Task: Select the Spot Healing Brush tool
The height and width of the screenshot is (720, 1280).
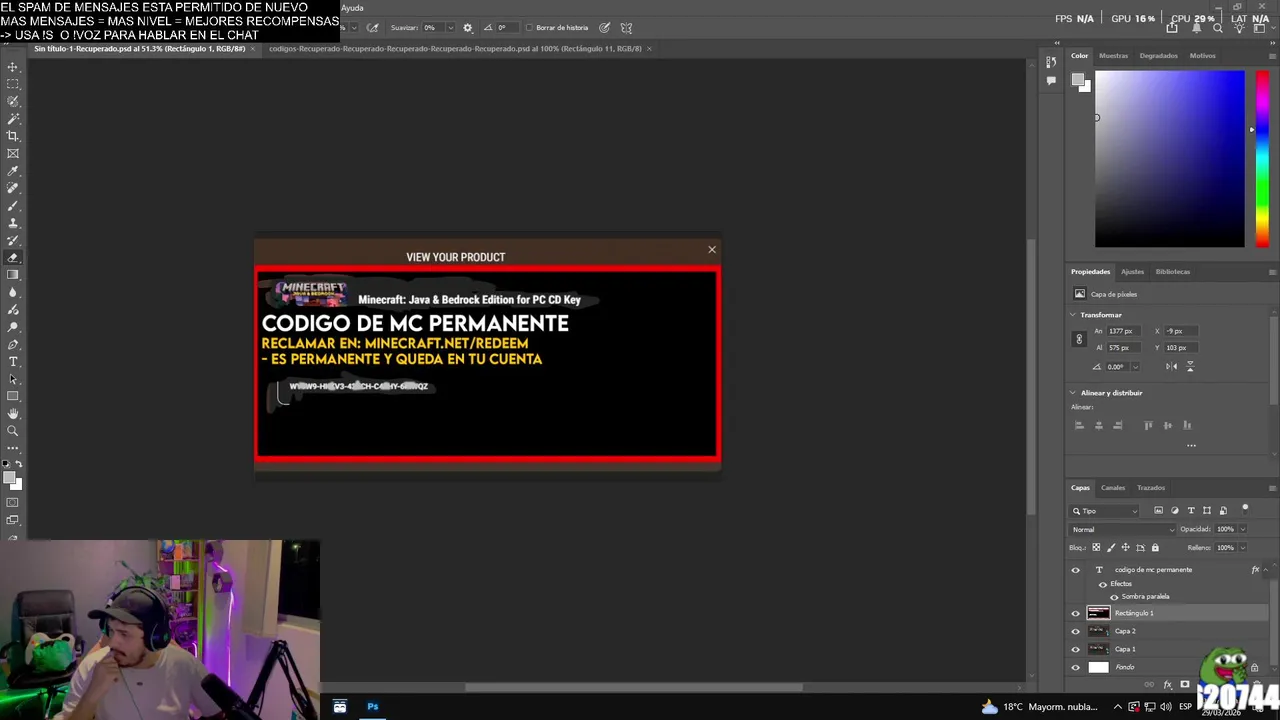Action: tap(13, 188)
